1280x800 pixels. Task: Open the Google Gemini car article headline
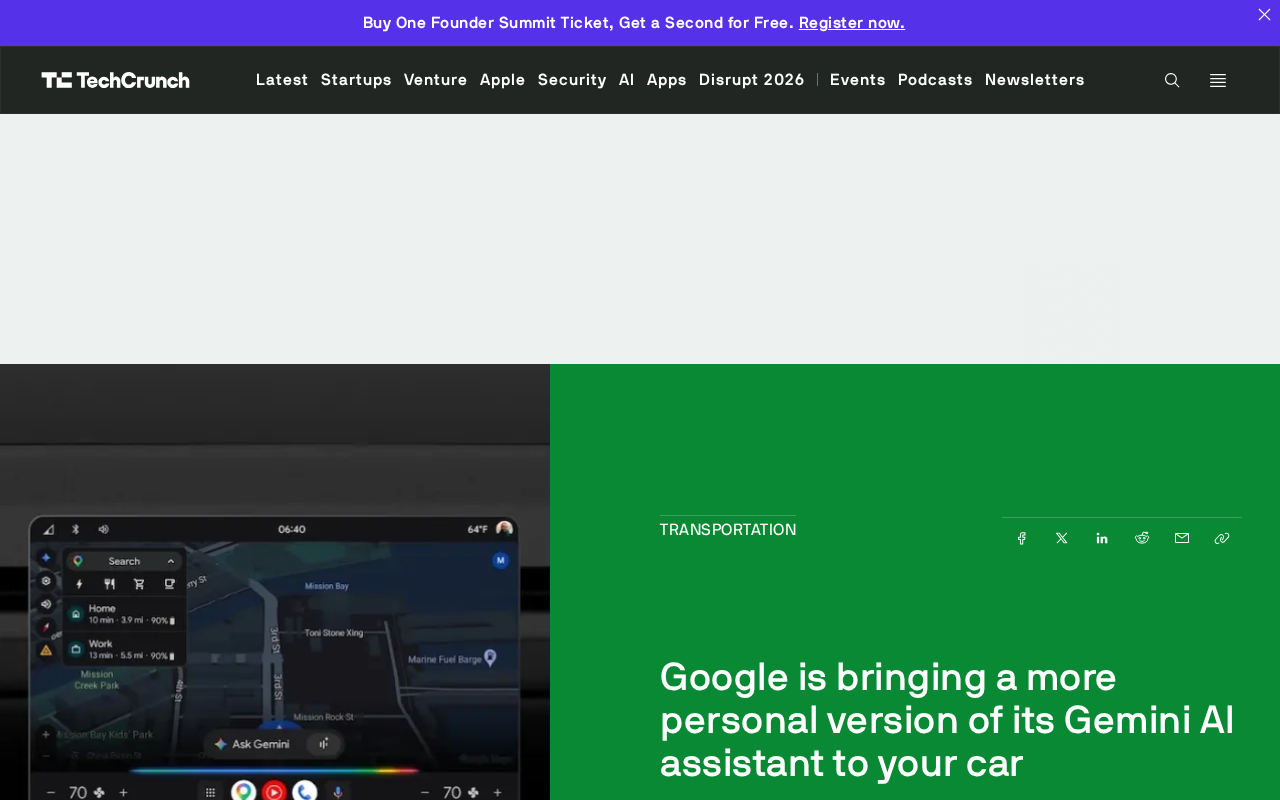coord(947,720)
